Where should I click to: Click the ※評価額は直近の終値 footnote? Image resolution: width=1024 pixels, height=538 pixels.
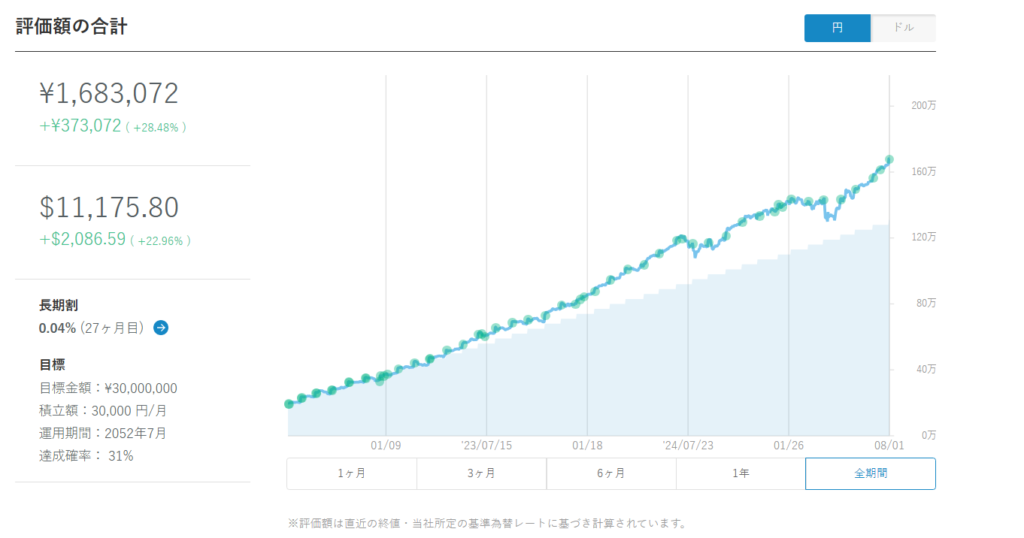[487, 523]
